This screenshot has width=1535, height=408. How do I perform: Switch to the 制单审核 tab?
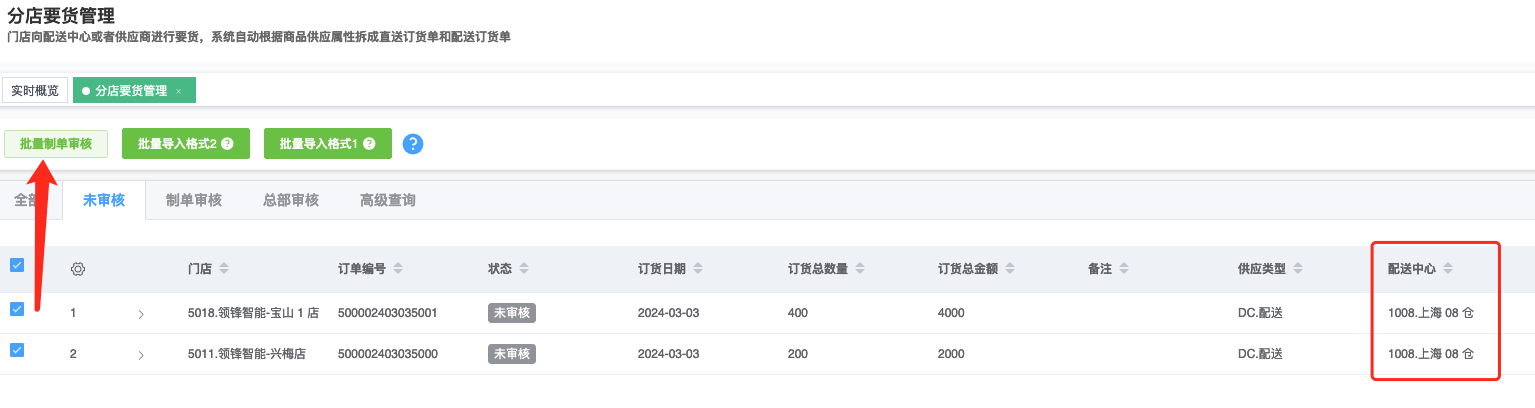coord(194,200)
